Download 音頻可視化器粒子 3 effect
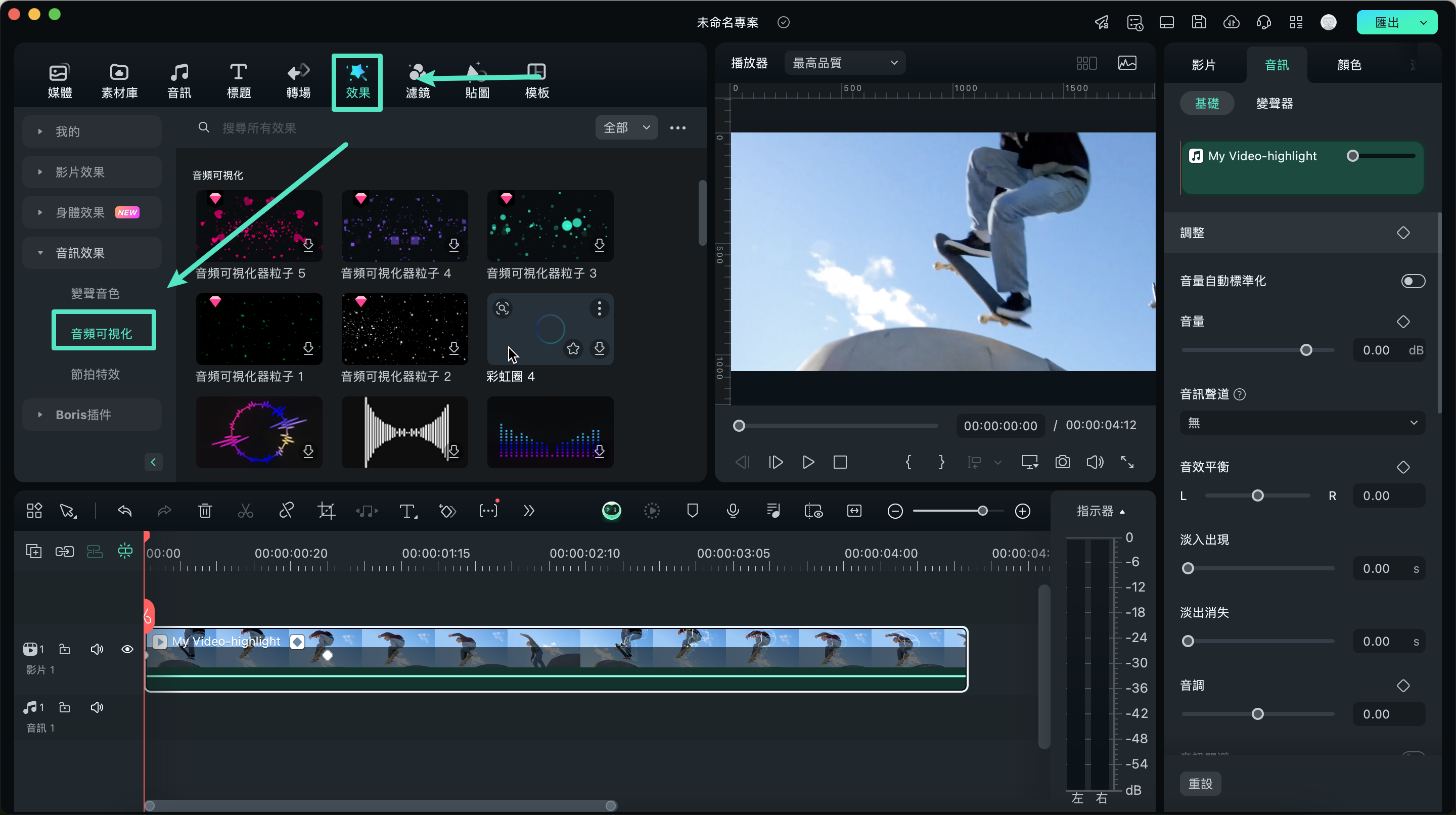1456x815 pixels. 599,245
